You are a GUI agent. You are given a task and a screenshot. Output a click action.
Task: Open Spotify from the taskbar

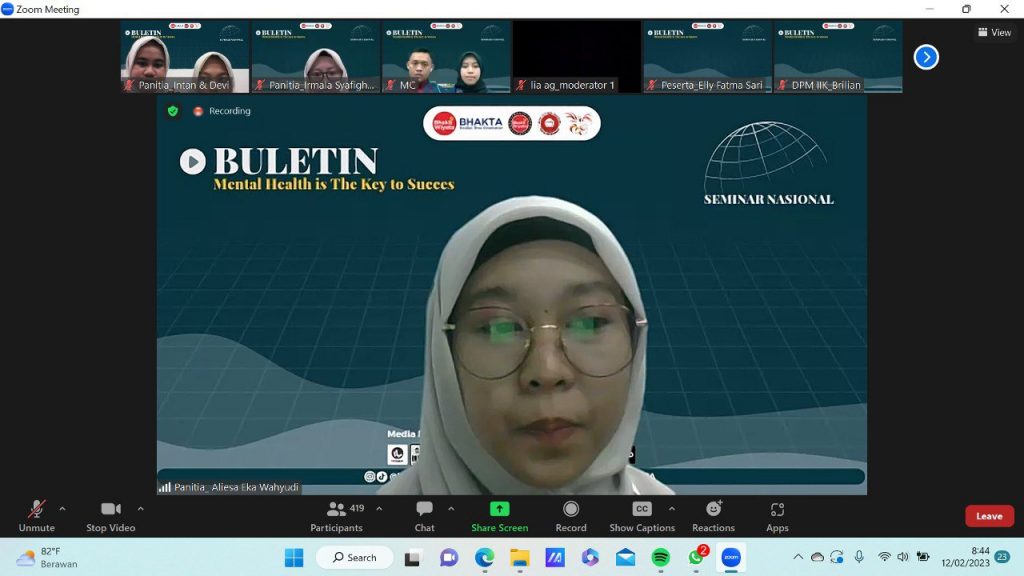coord(660,557)
